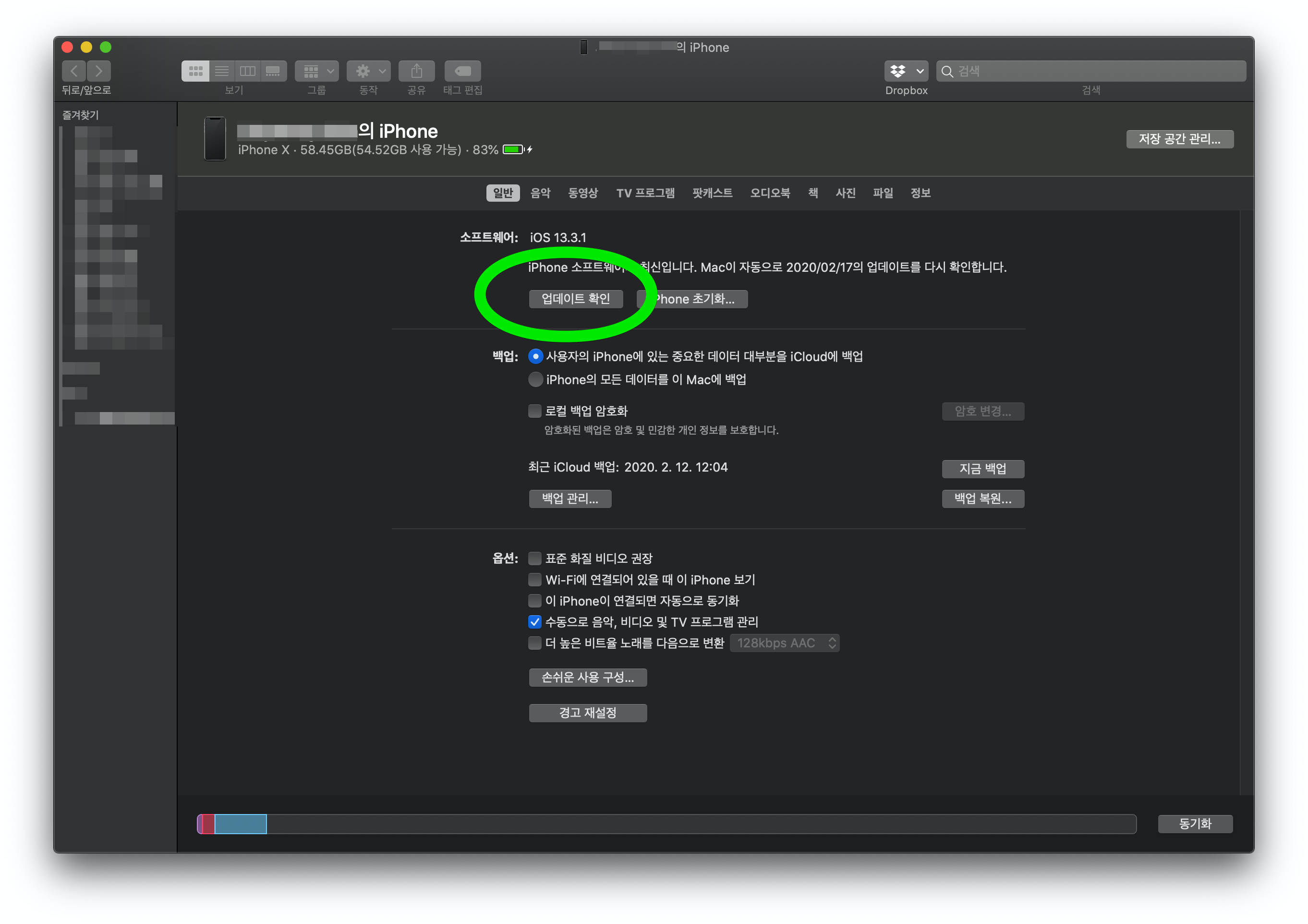
Task: Switch Finder to icon view
Action: 195,71
